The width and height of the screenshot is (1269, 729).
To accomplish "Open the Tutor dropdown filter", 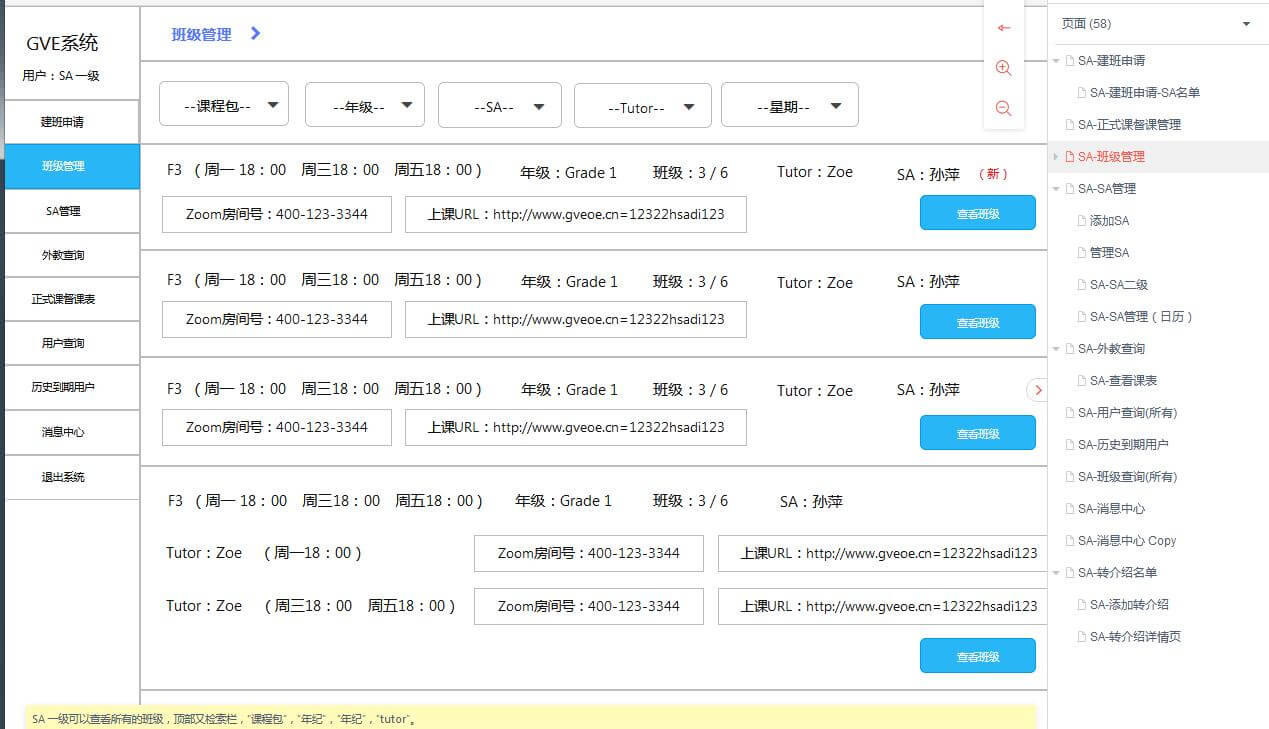I will [643, 105].
